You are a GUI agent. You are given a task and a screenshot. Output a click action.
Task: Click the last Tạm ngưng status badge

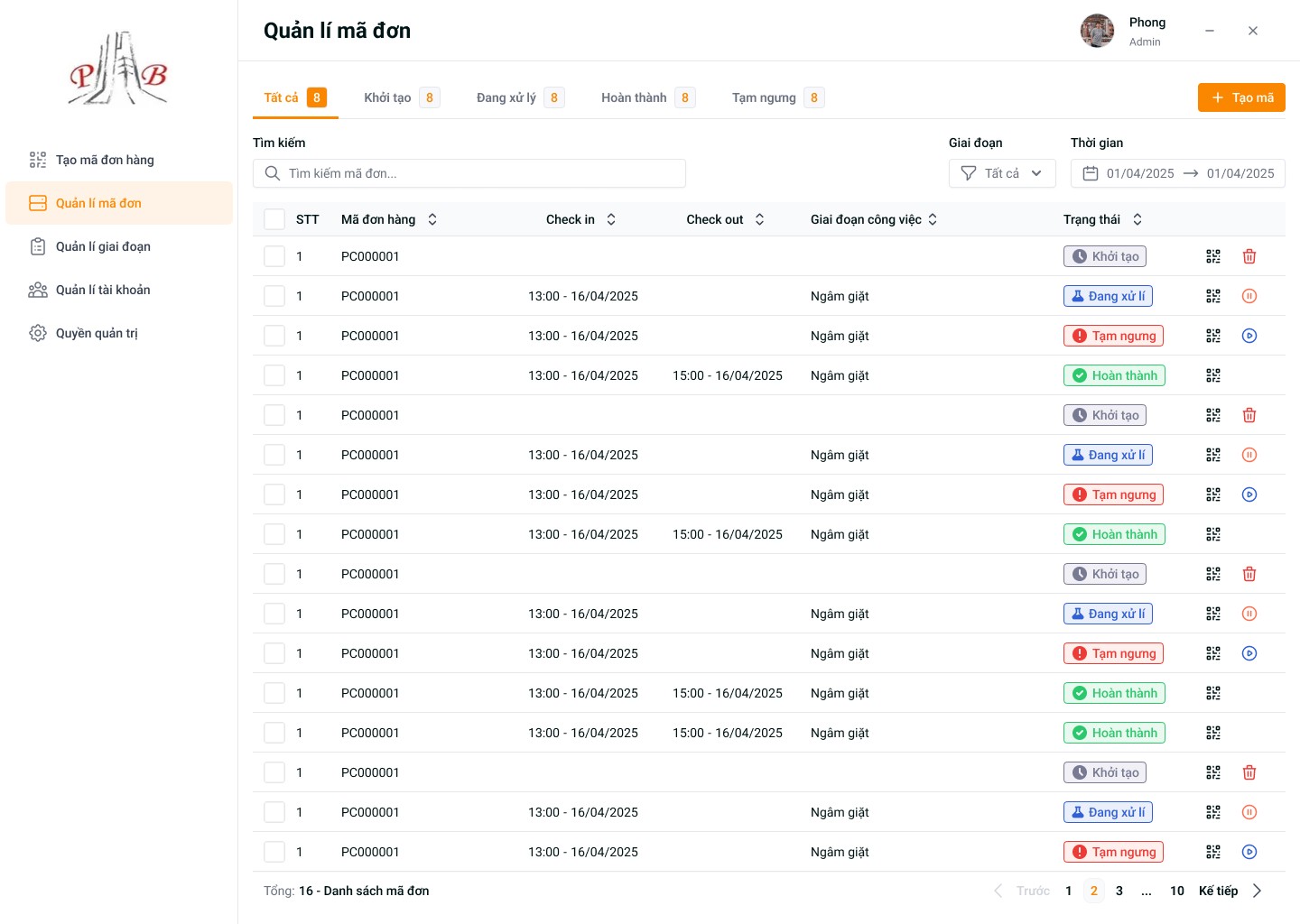click(x=1113, y=852)
